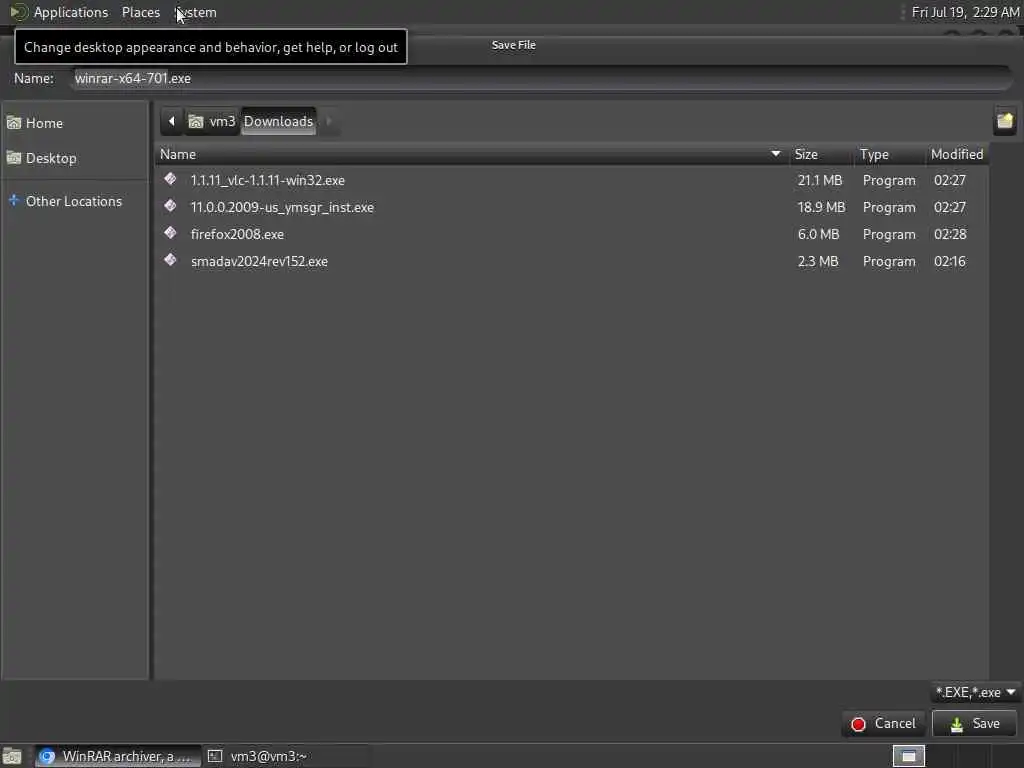Click the forward arrow in path bar
The width and height of the screenshot is (1024, 768).
tap(328, 121)
